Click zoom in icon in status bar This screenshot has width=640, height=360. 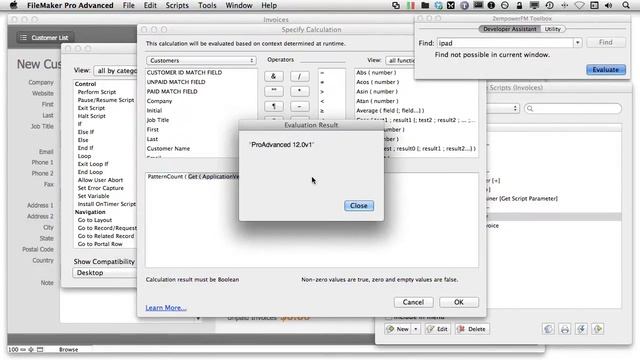pyautogui.click(x=31, y=350)
